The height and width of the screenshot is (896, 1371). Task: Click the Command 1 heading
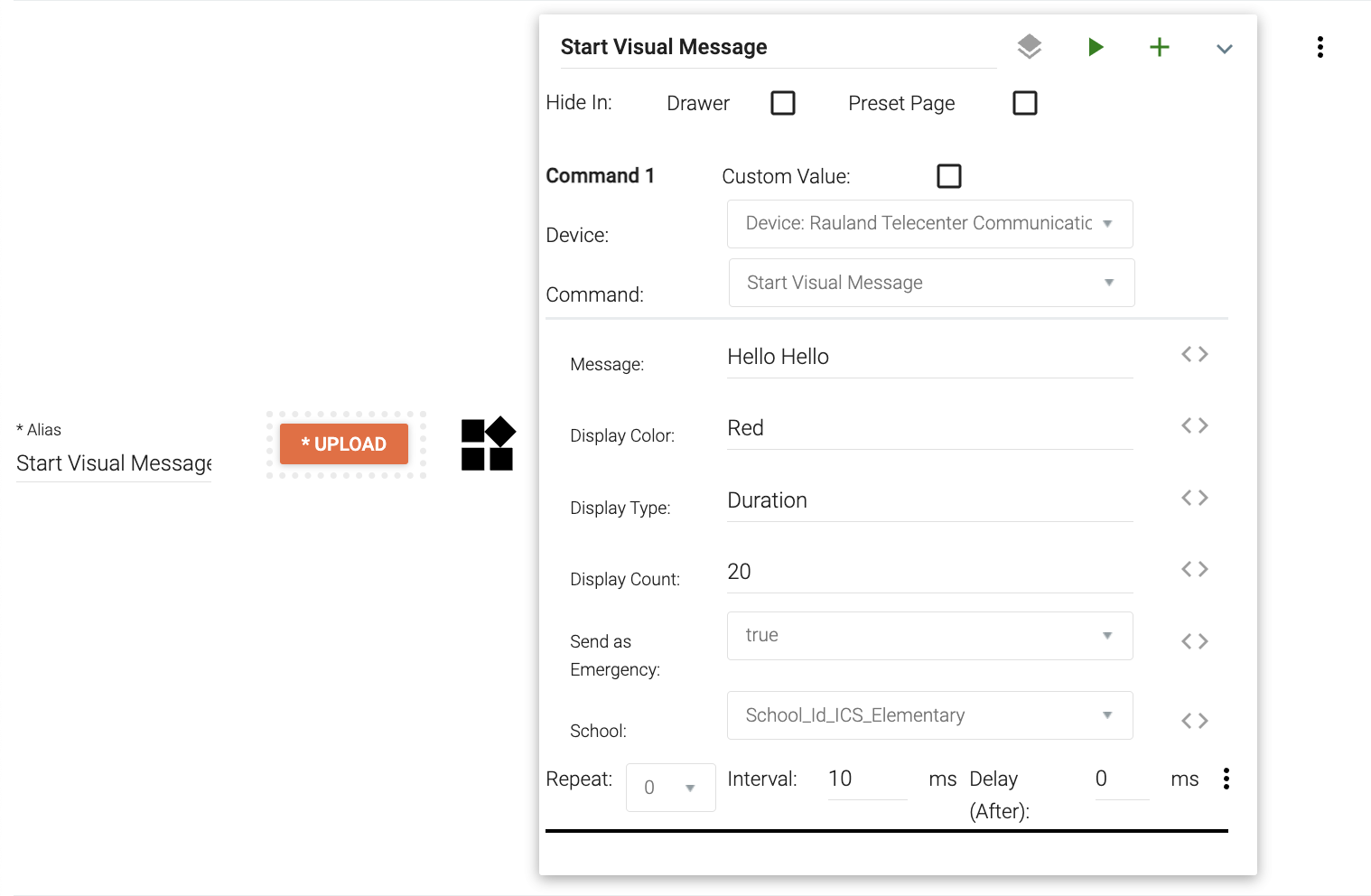point(601,176)
